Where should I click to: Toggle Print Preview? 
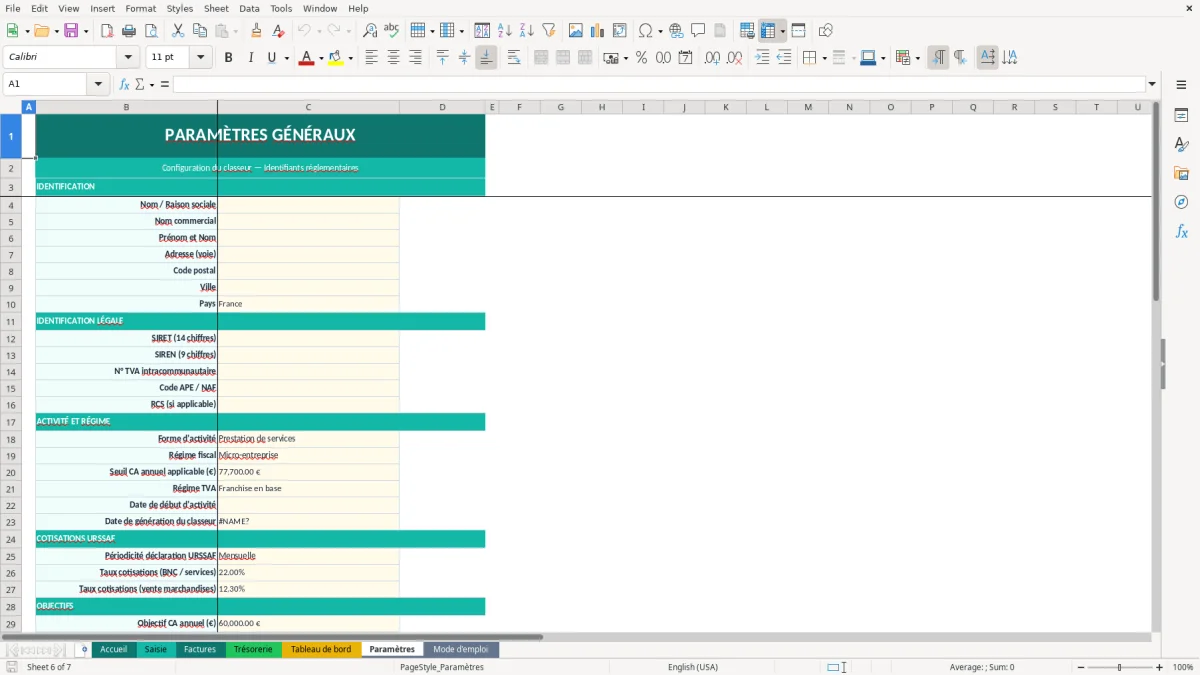click(x=150, y=31)
